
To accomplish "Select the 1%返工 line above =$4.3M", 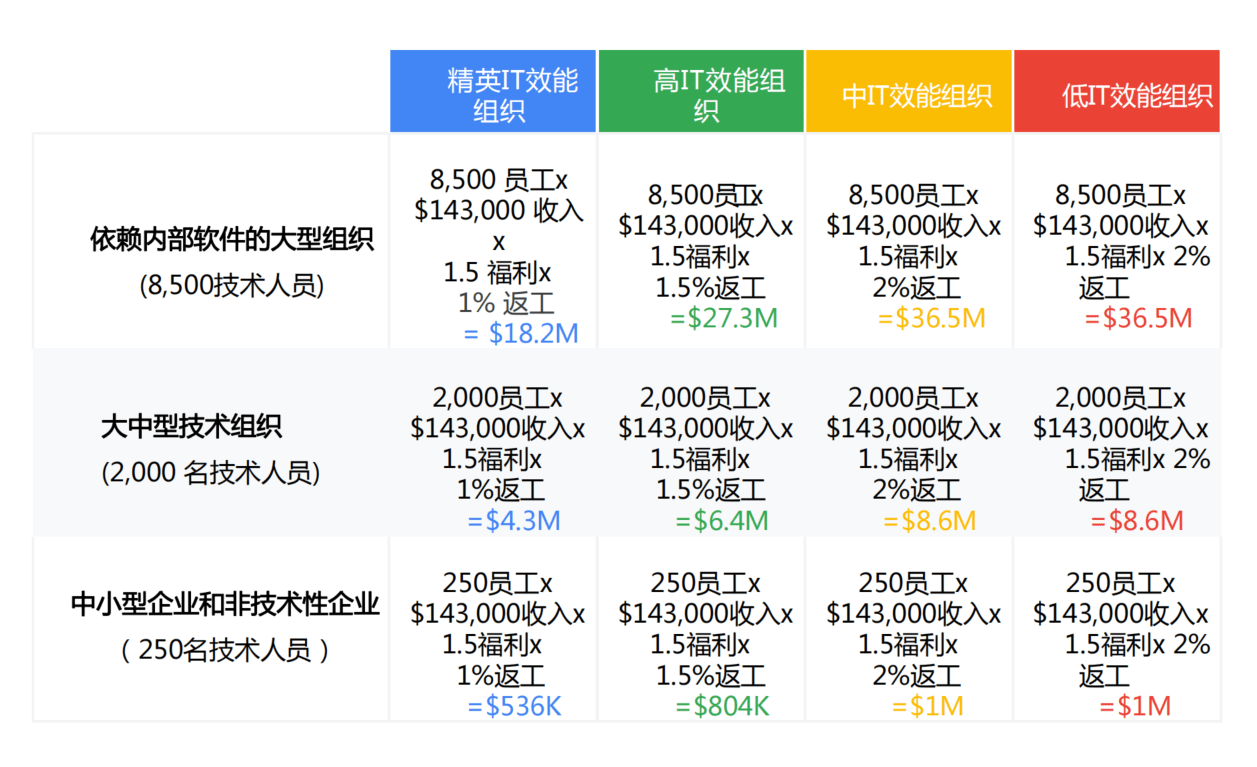I will (501, 490).
